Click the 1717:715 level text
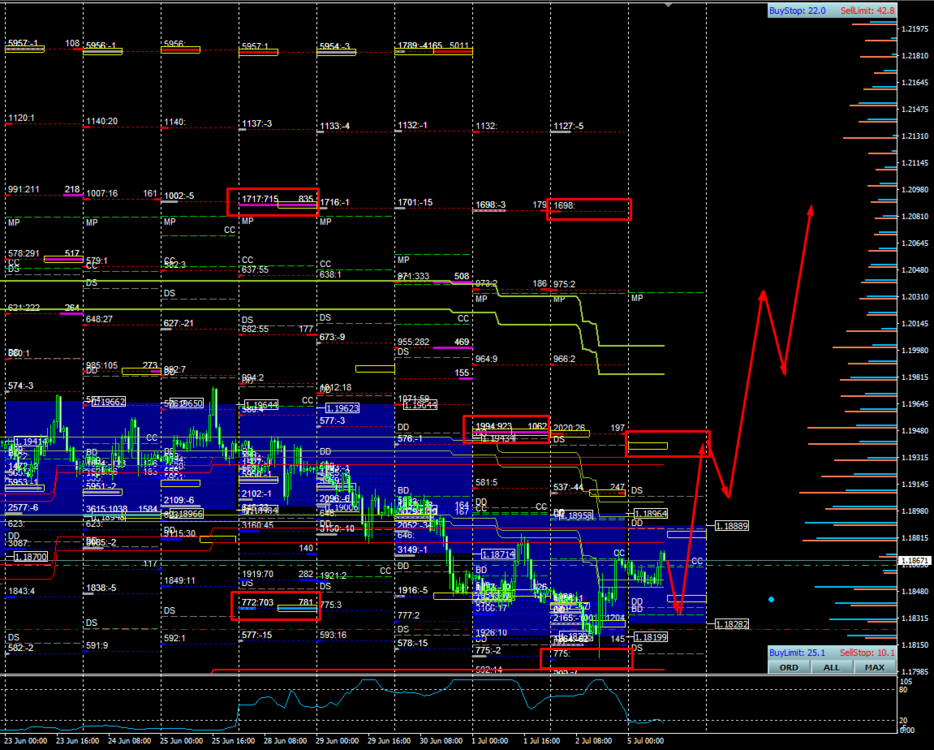Image resolution: width=934 pixels, height=750 pixels. (260, 198)
